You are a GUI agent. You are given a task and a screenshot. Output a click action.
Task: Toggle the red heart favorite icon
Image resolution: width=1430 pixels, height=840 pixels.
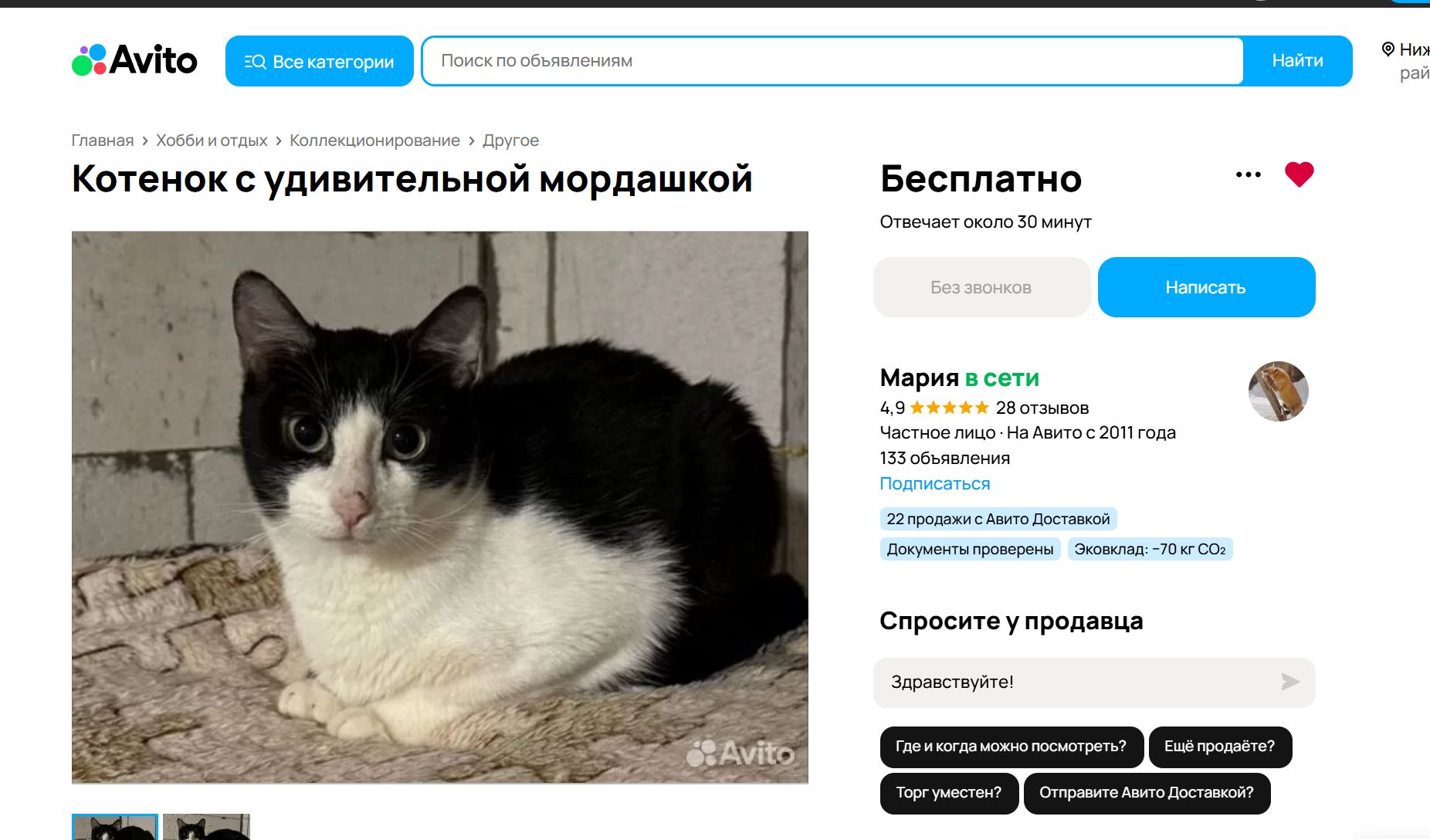1299,174
